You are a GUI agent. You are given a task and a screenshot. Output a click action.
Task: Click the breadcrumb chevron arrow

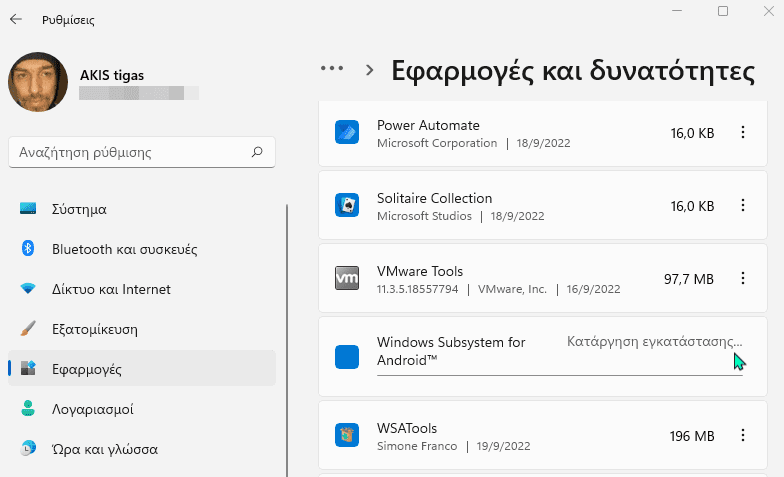click(370, 70)
